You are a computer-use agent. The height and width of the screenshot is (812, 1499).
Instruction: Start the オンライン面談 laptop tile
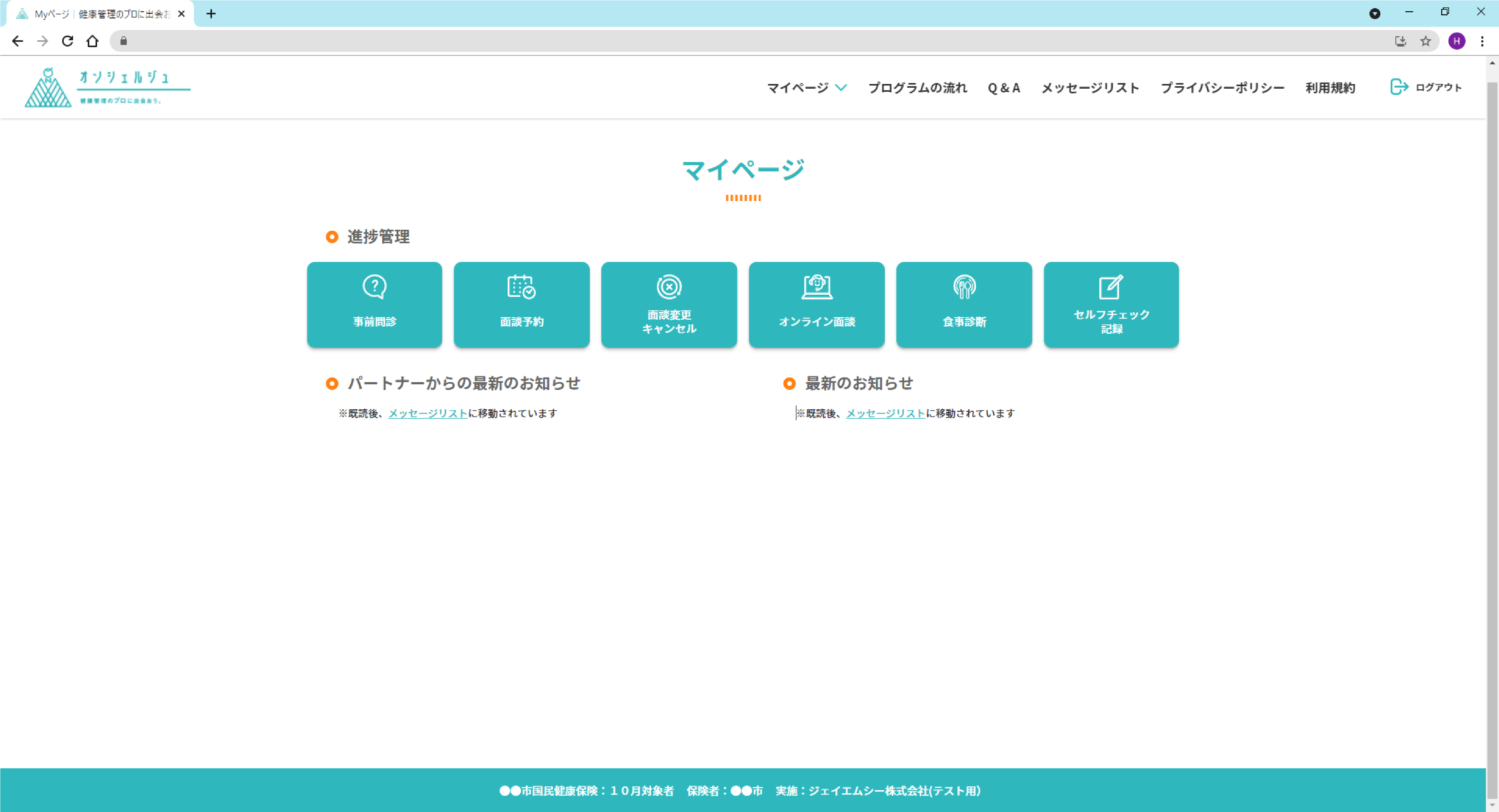click(816, 304)
